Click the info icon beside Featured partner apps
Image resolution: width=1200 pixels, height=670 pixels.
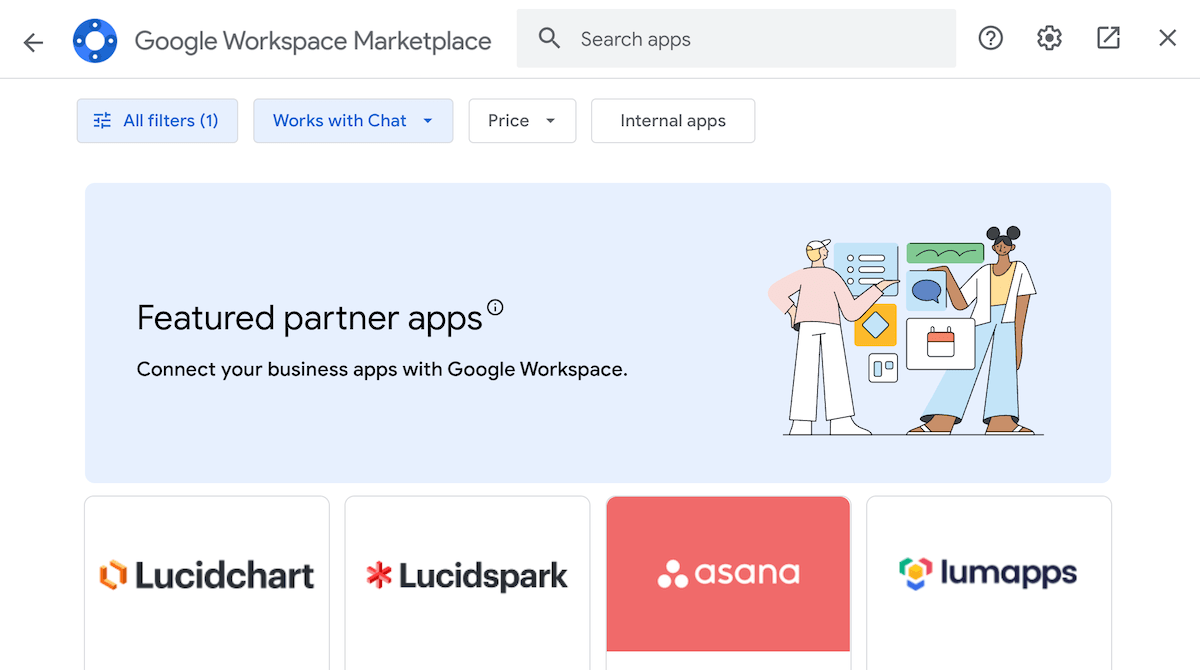click(495, 307)
